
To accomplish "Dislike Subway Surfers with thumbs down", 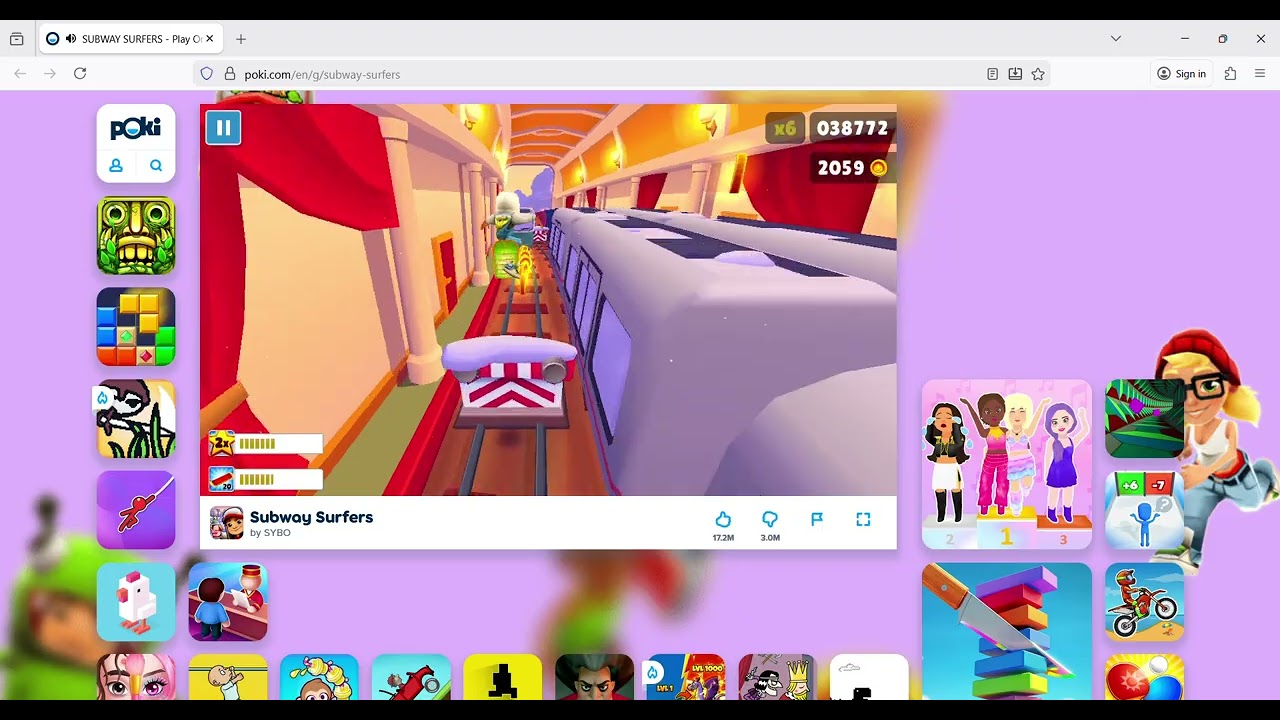I will coord(770,519).
